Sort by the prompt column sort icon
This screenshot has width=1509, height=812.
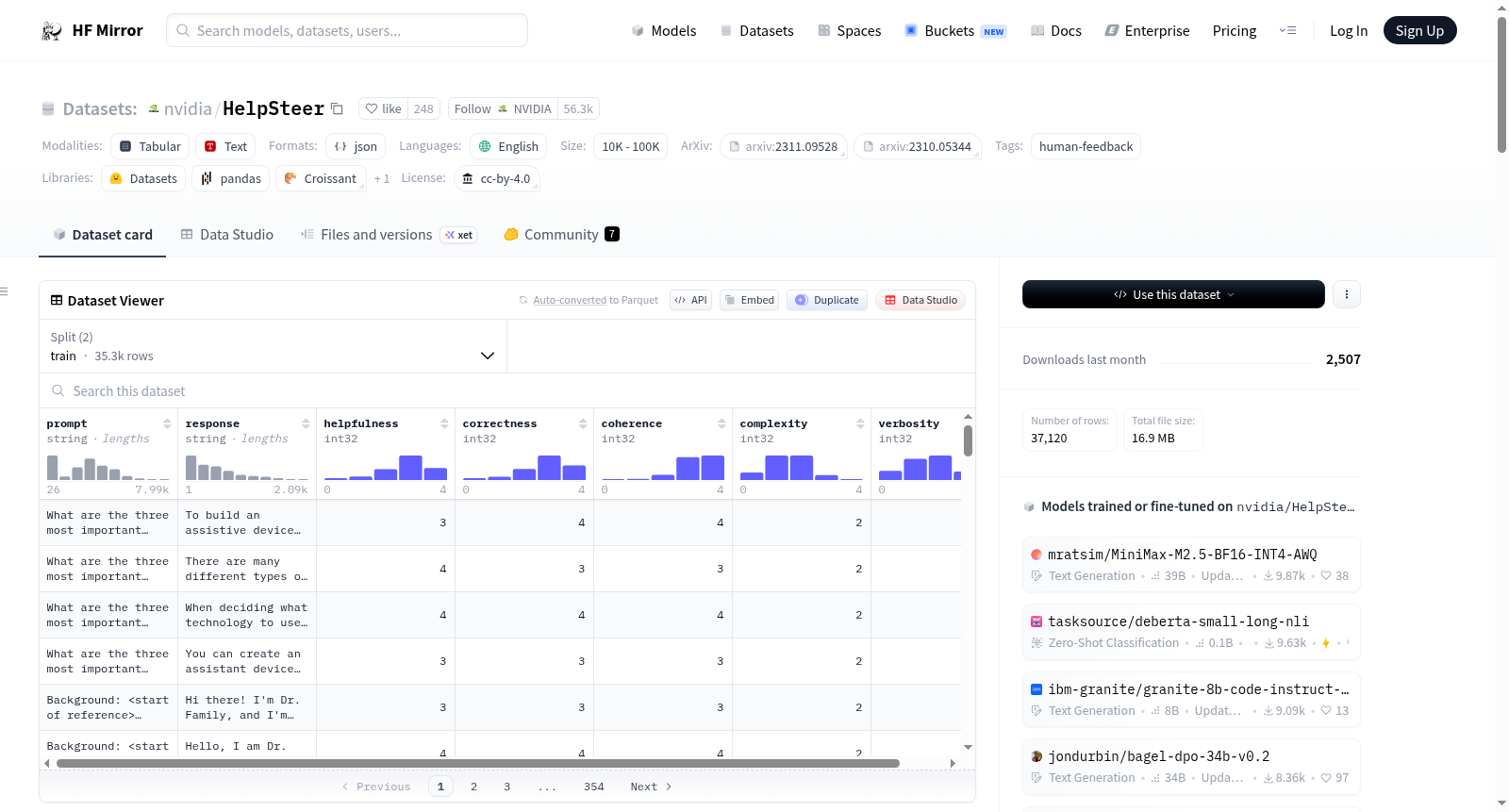[167, 423]
